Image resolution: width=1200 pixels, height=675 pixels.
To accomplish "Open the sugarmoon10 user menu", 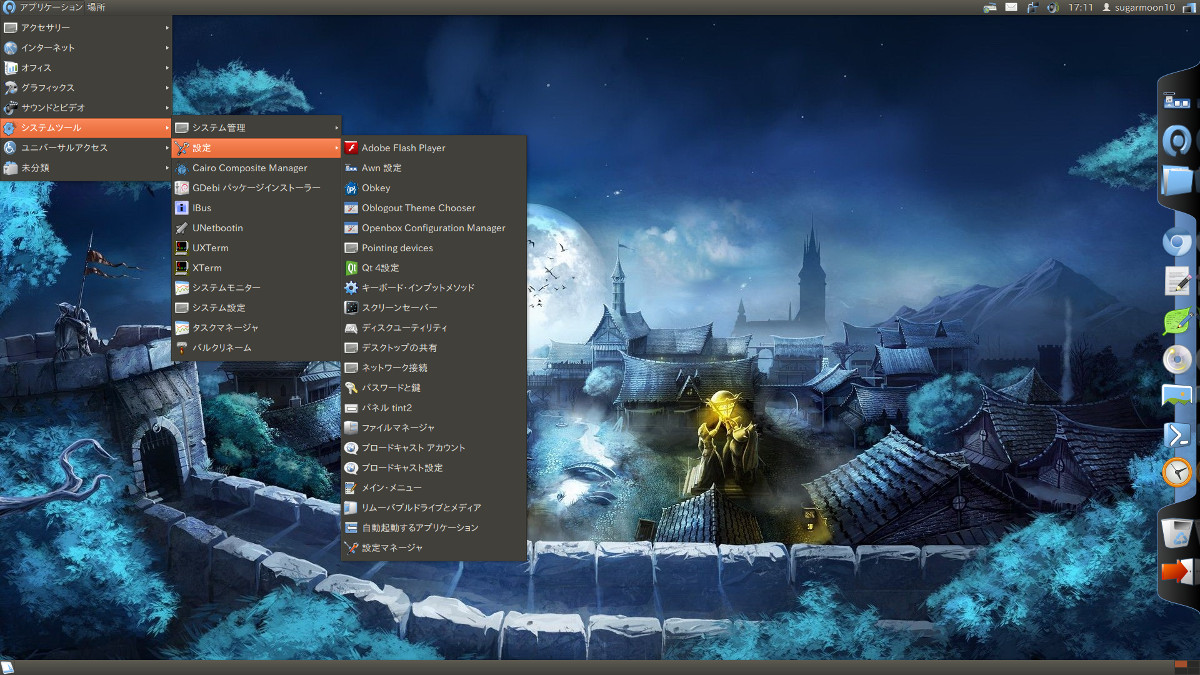I will [1138, 7].
